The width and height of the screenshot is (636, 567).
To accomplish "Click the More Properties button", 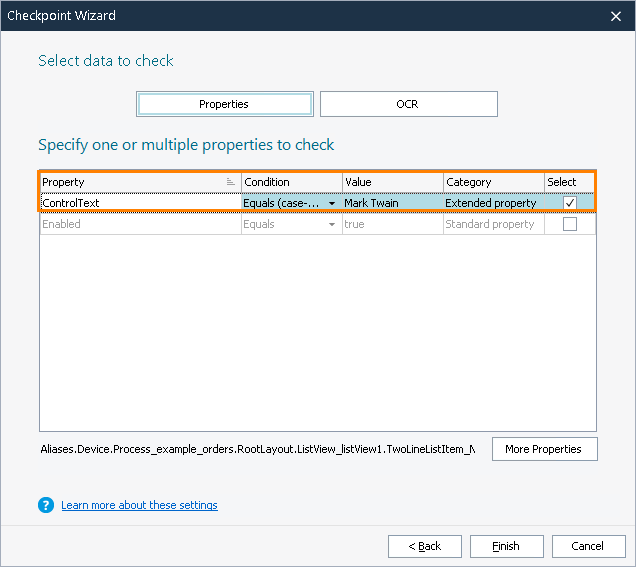I will [x=544, y=449].
